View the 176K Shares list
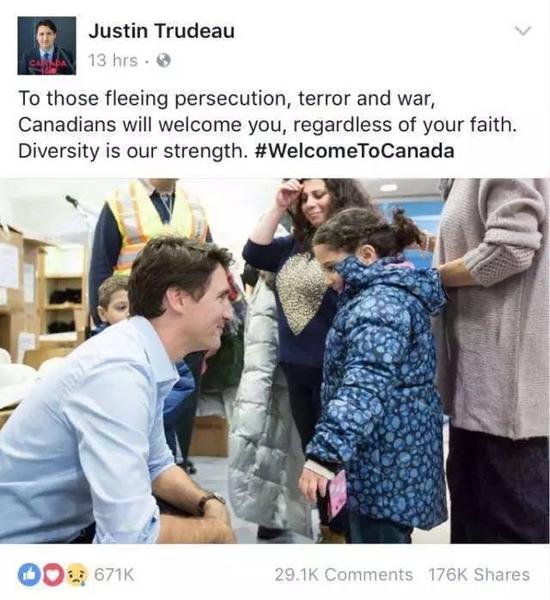Viewport: 550px width, 600px height. [x=479, y=575]
